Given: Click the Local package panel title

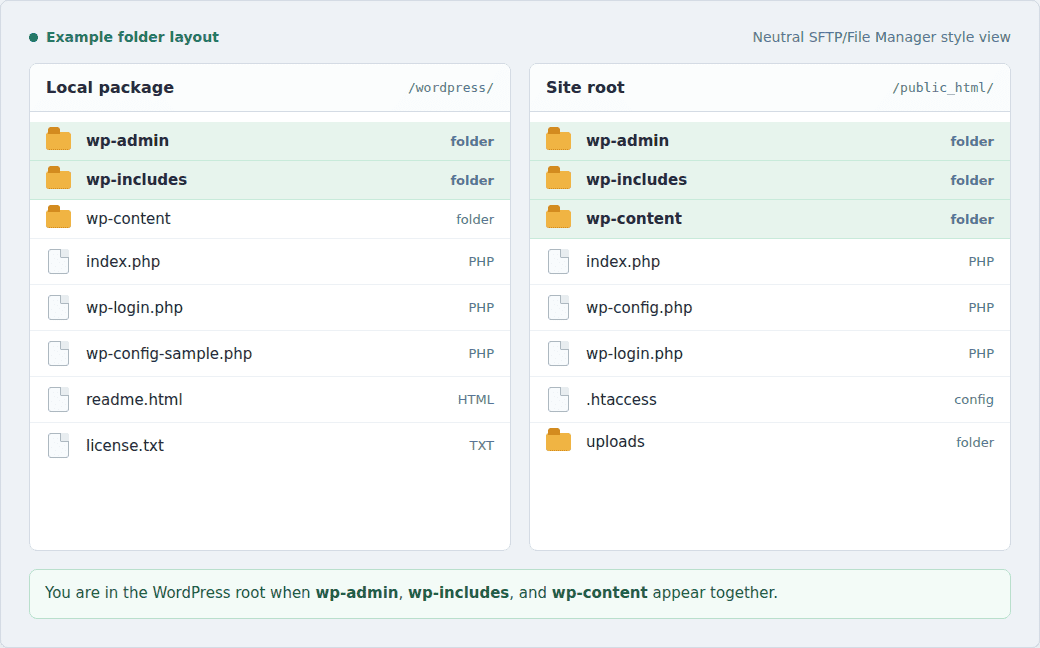Looking at the screenshot, I should 110,88.
